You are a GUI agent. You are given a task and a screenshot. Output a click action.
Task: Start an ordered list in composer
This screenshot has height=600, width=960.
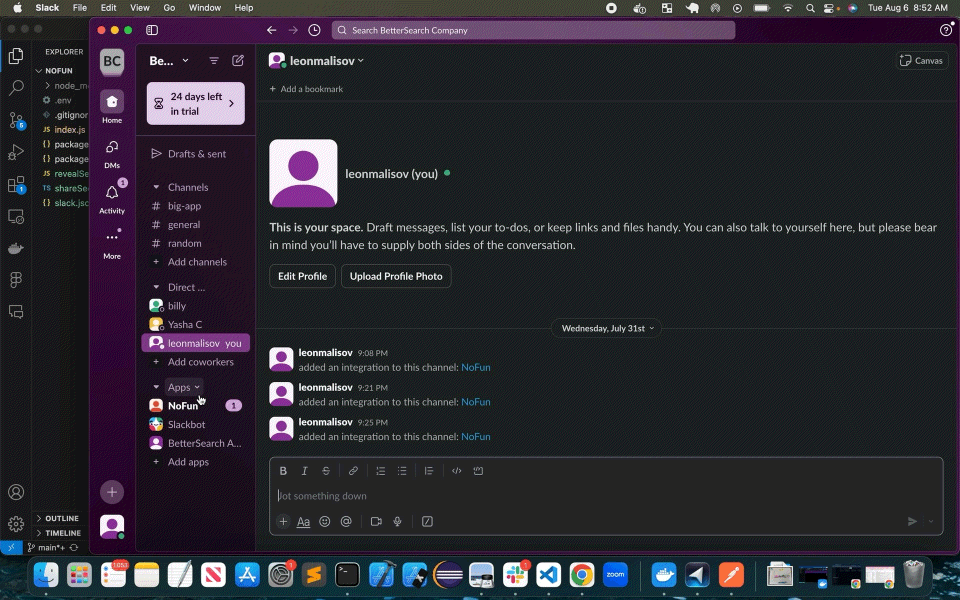[x=380, y=471]
